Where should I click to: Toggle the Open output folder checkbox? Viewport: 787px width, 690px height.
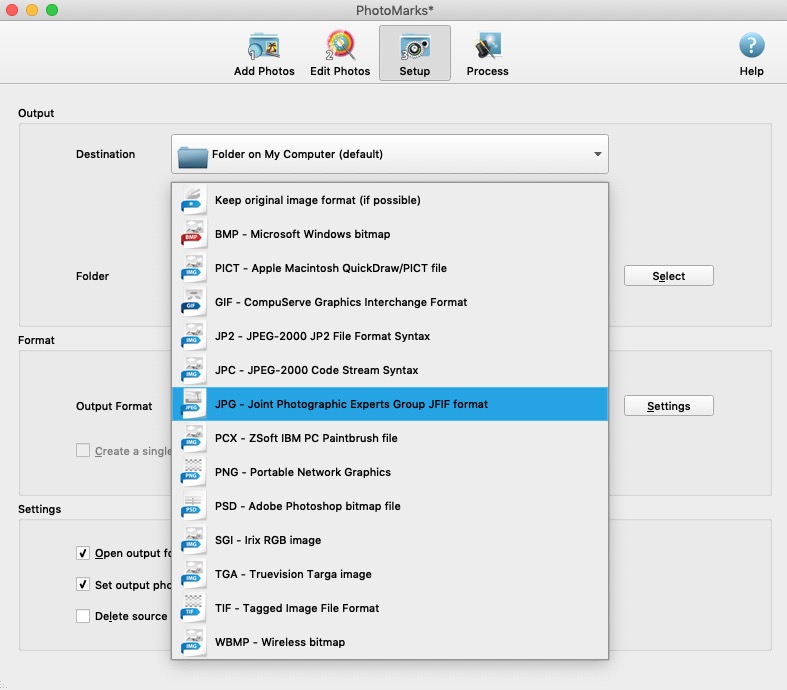tap(84, 553)
